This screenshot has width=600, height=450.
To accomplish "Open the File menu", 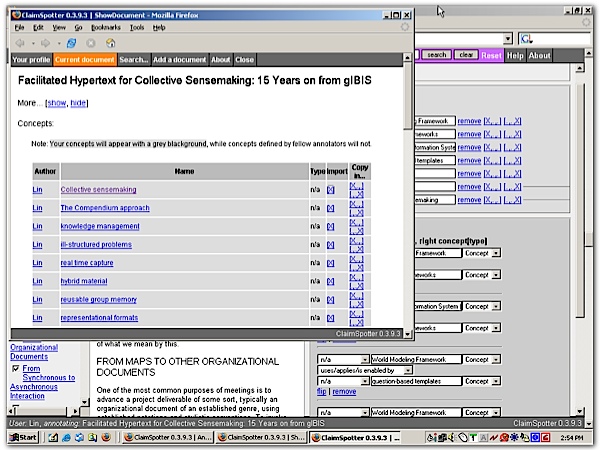I will 20,27.
